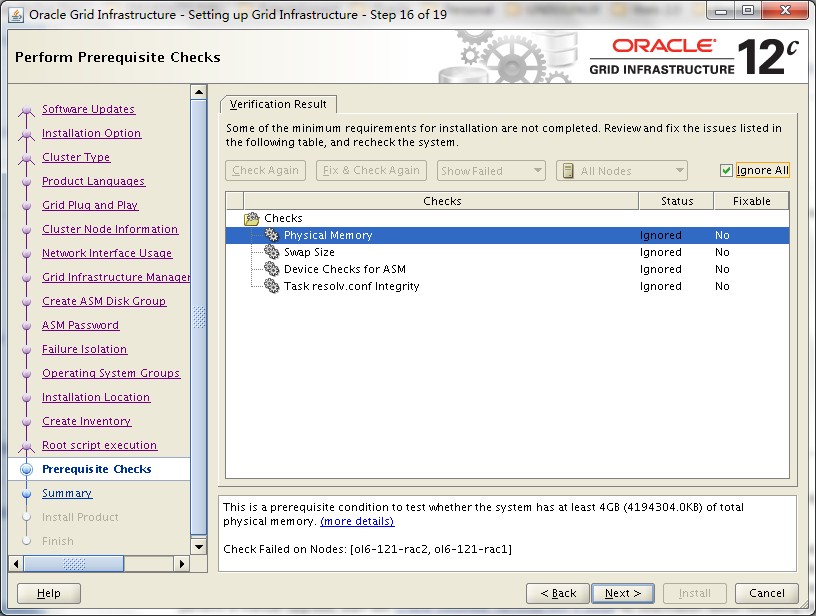Go to Software Updates step
This screenshot has height=616, width=816.
click(88, 109)
